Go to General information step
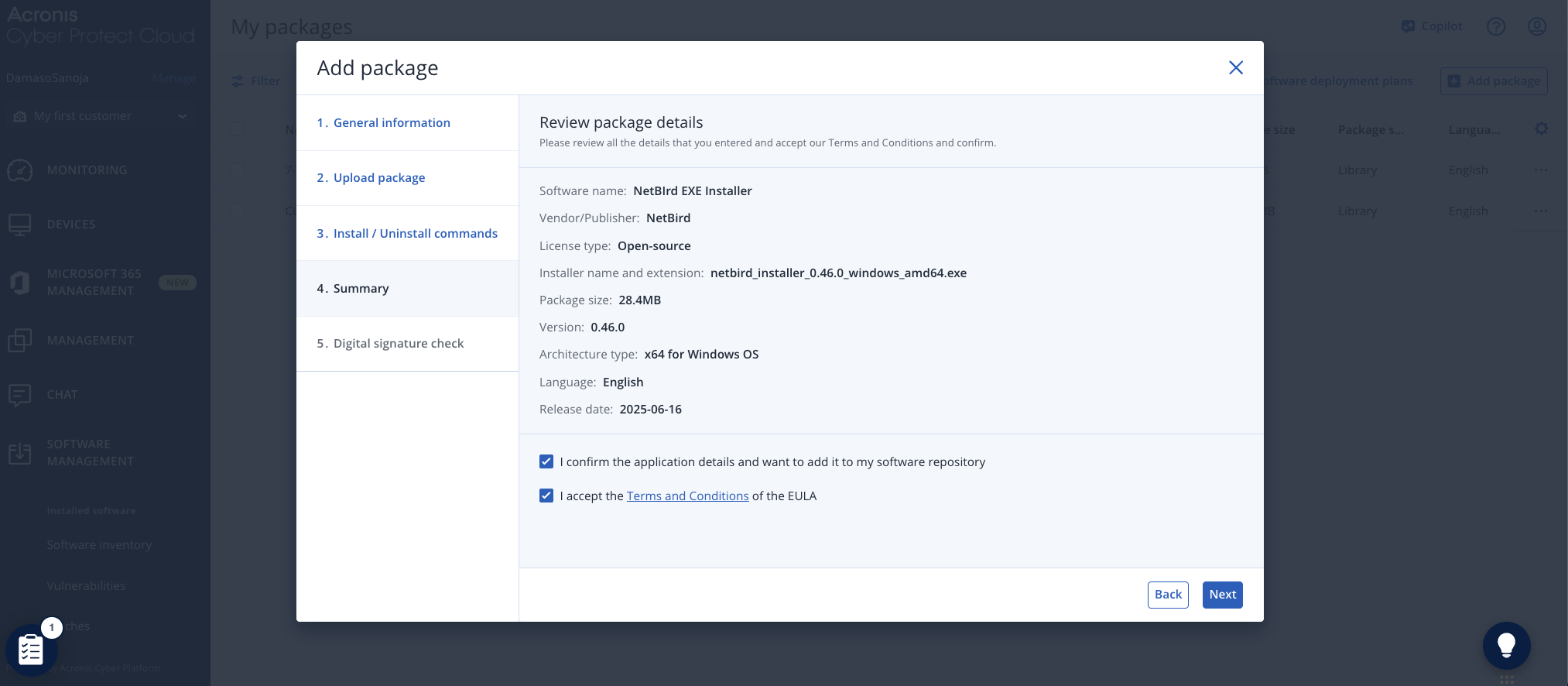The width and height of the screenshot is (1568, 686). [x=392, y=123]
